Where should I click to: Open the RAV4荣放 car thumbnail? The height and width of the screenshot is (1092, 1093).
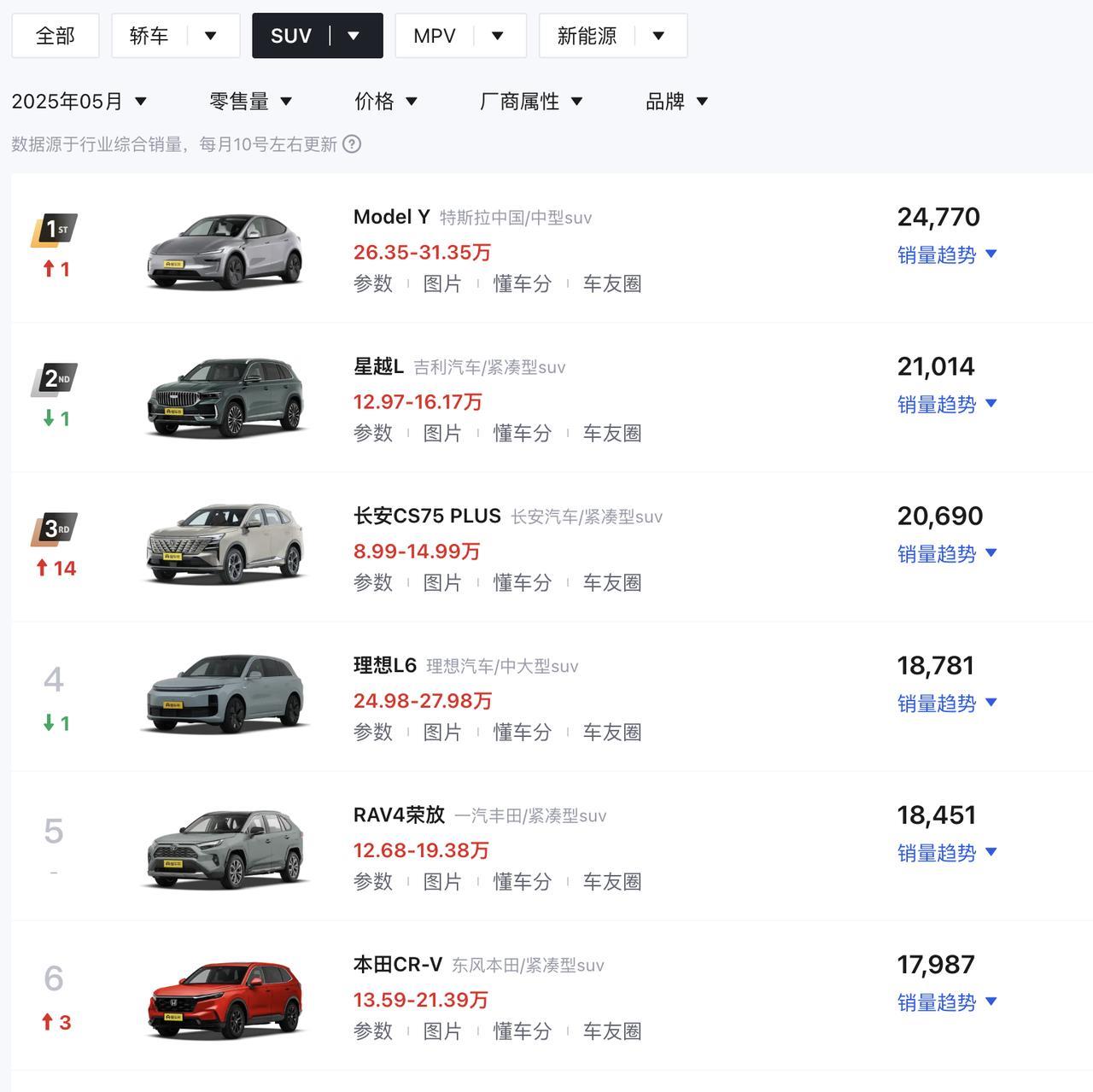225,850
